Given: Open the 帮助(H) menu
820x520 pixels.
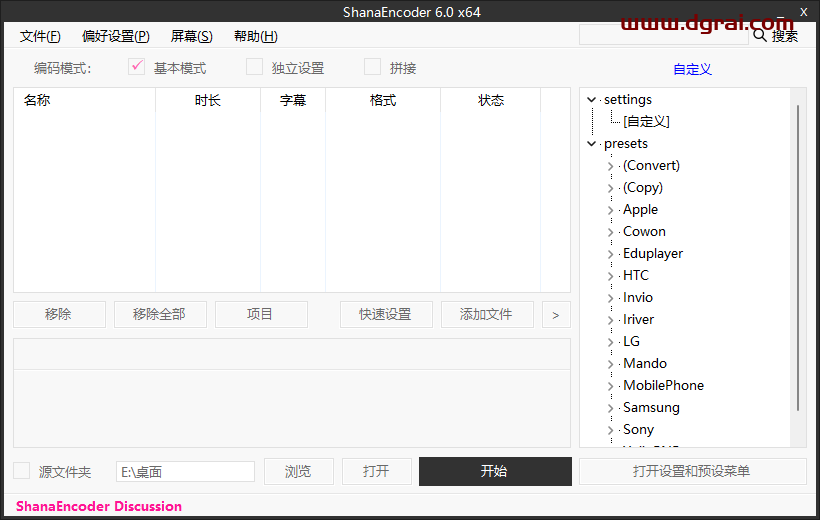Looking at the screenshot, I should click(x=256, y=36).
